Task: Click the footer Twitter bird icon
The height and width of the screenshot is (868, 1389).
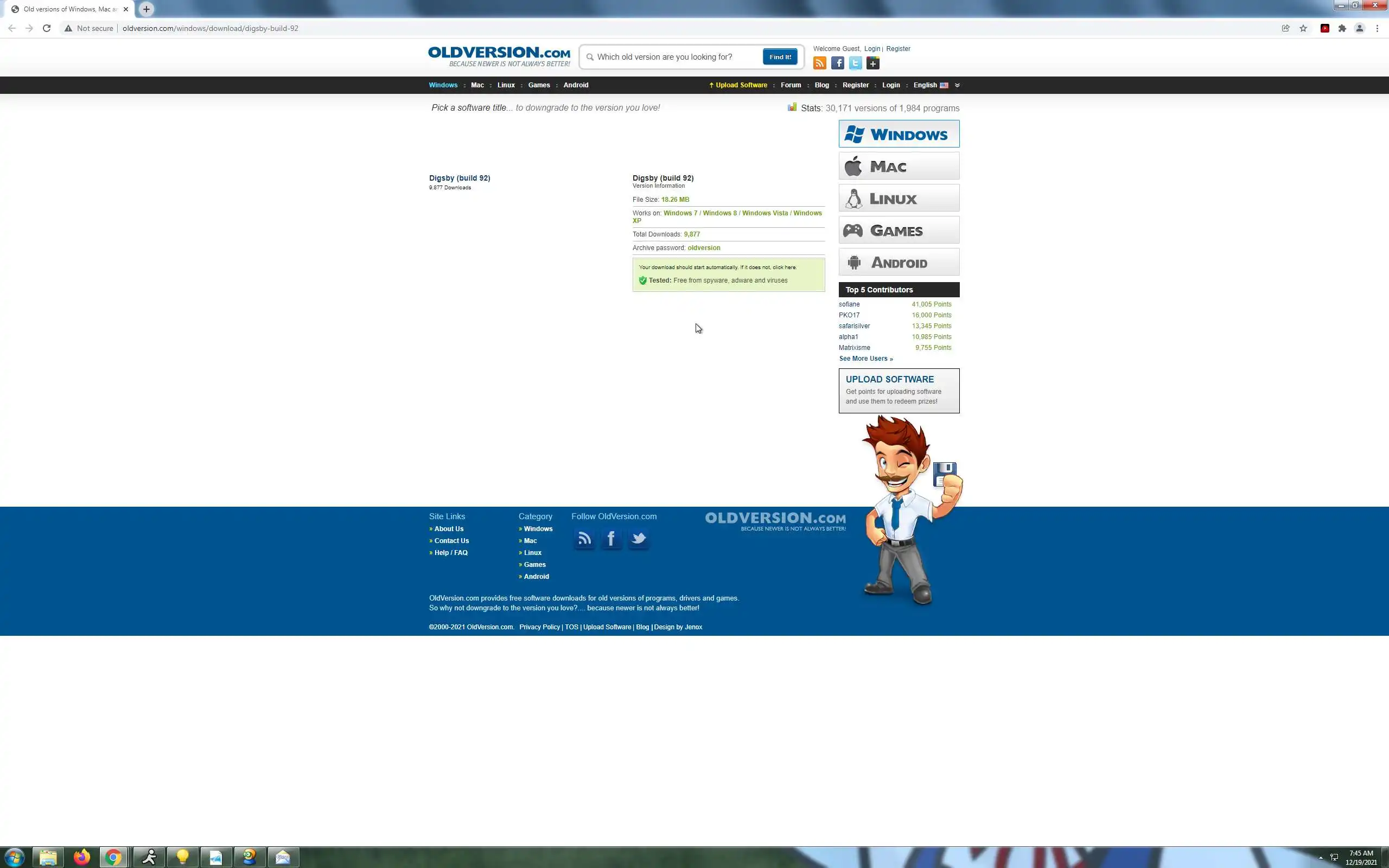Action: click(638, 539)
